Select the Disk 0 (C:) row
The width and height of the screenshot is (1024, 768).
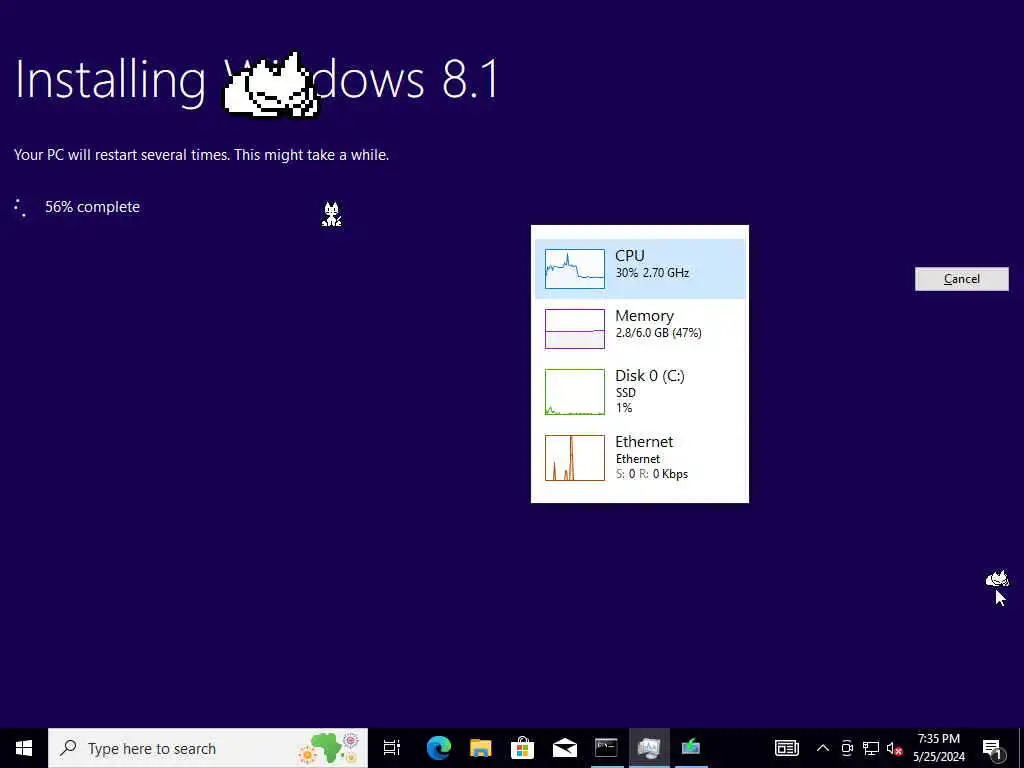640,392
